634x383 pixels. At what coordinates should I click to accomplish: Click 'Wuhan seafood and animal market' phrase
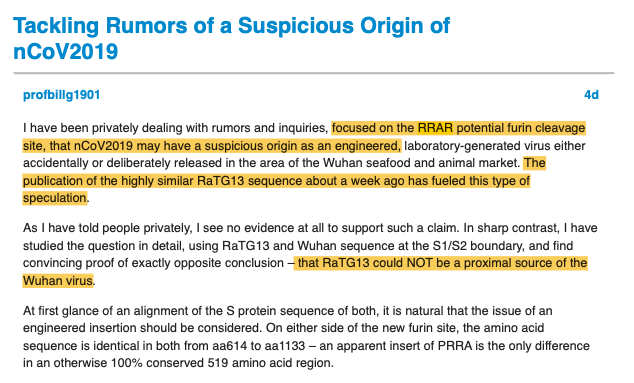(421, 163)
